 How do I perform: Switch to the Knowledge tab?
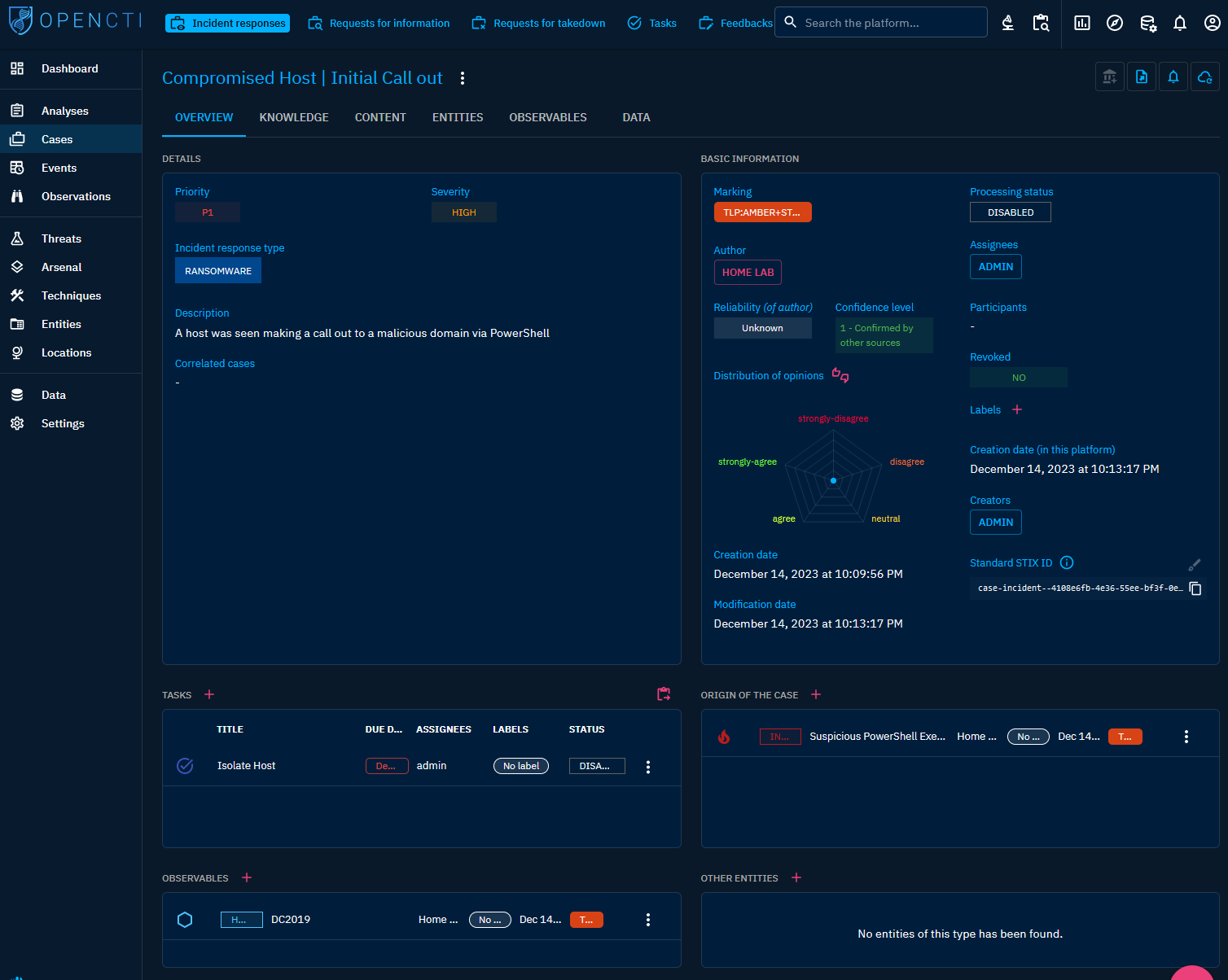(x=294, y=117)
